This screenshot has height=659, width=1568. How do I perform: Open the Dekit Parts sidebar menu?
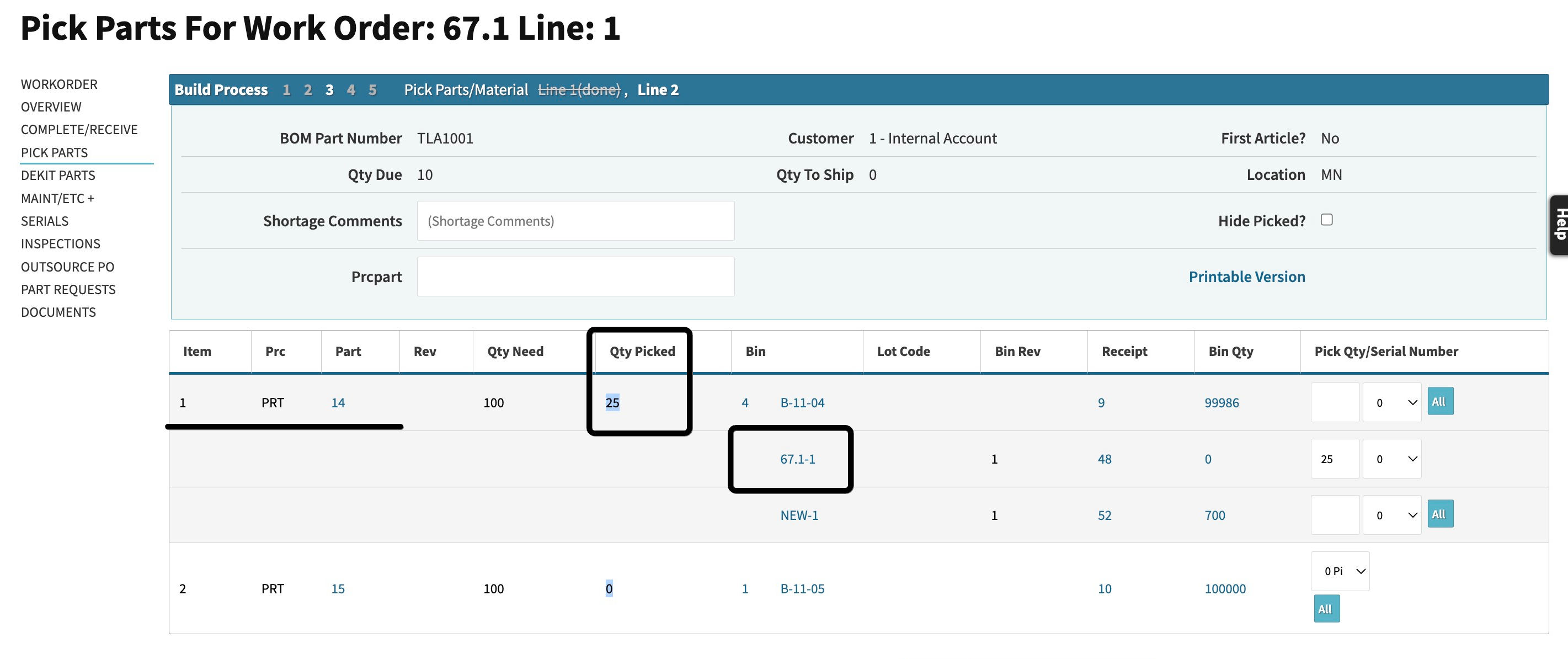click(58, 176)
